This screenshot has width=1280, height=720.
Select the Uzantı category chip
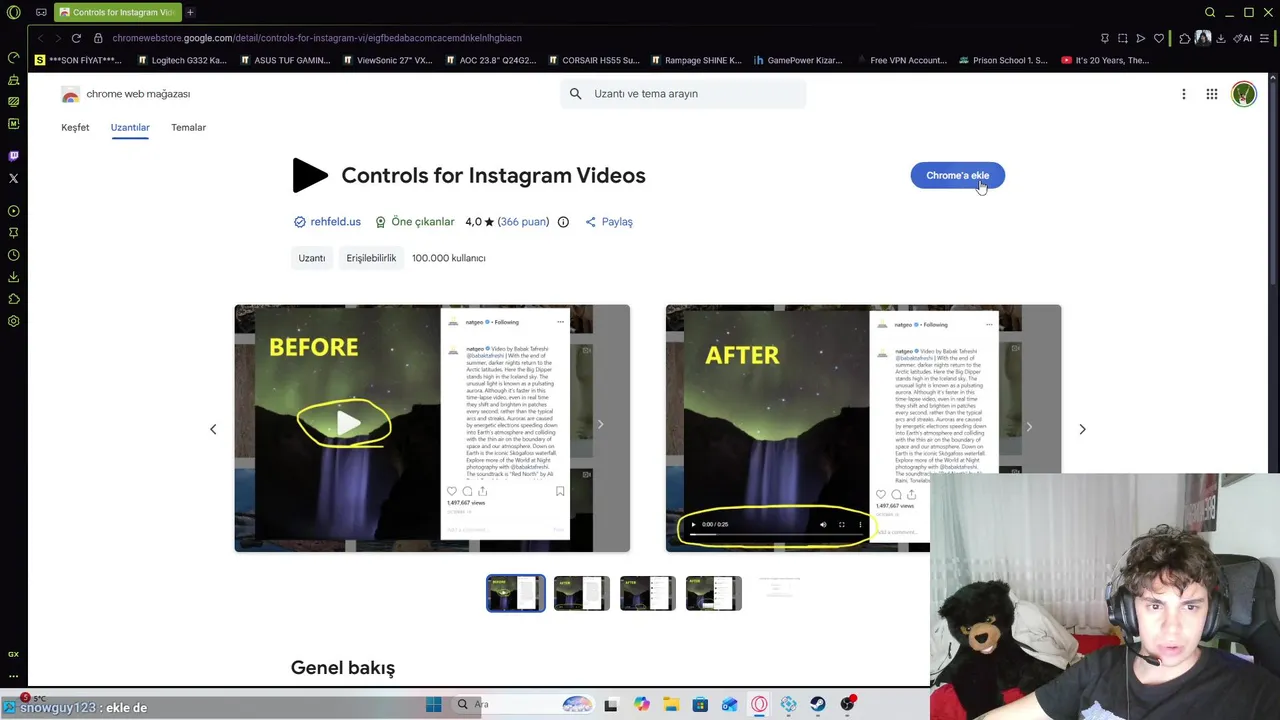pyautogui.click(x=312, y=258)
